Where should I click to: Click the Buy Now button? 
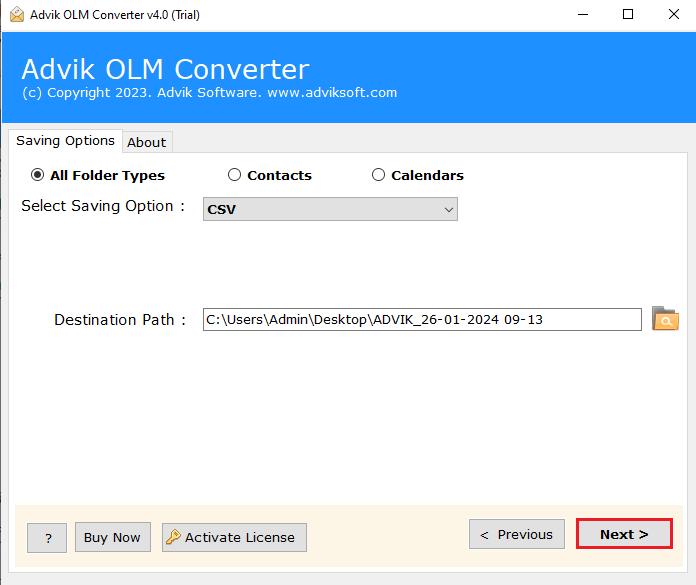[x=113, y=538]
